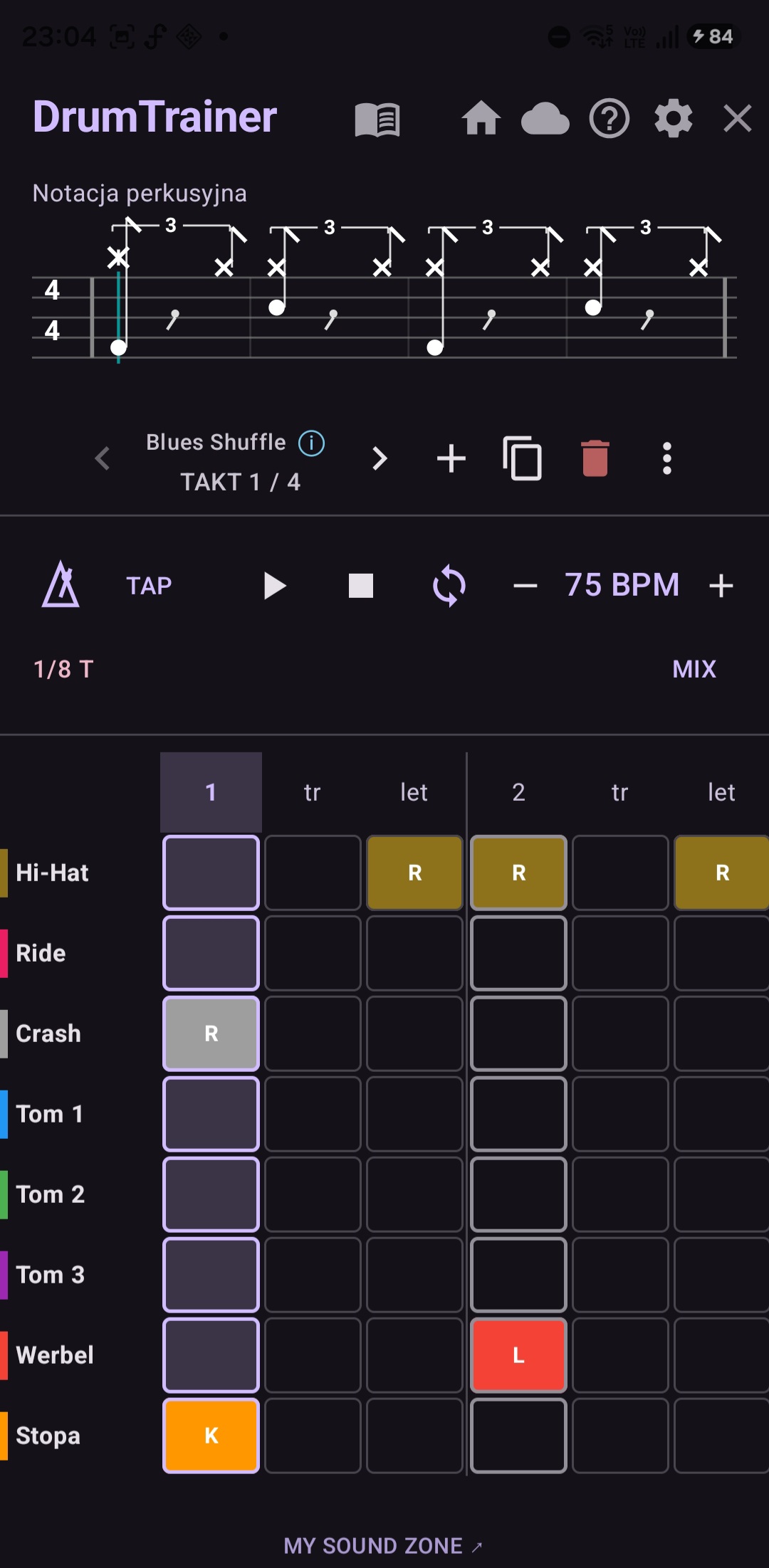Increase tempo with plus button

[x=721, y=586]
